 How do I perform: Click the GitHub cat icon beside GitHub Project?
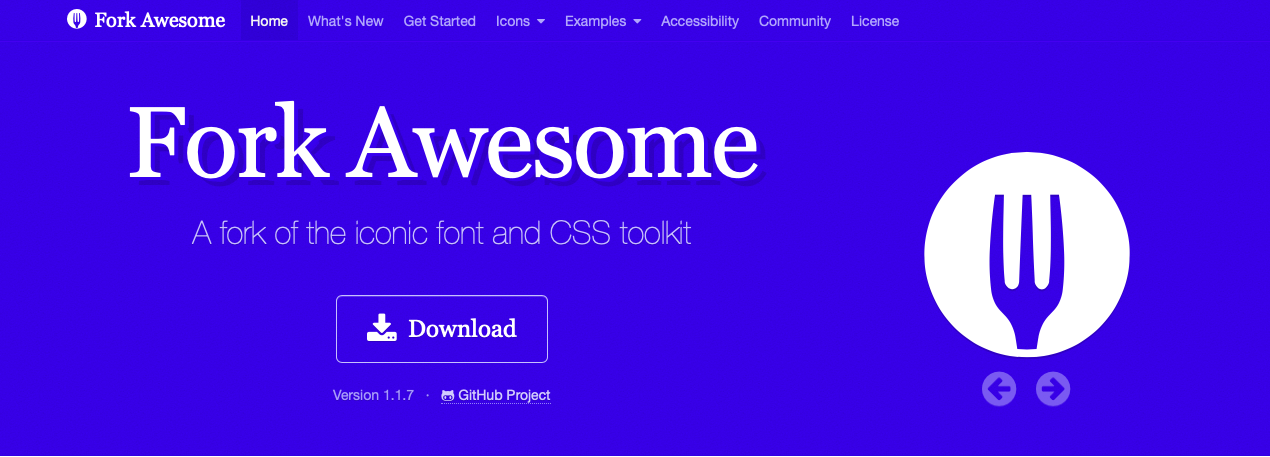pyautogui.click(x=447, y=396)
